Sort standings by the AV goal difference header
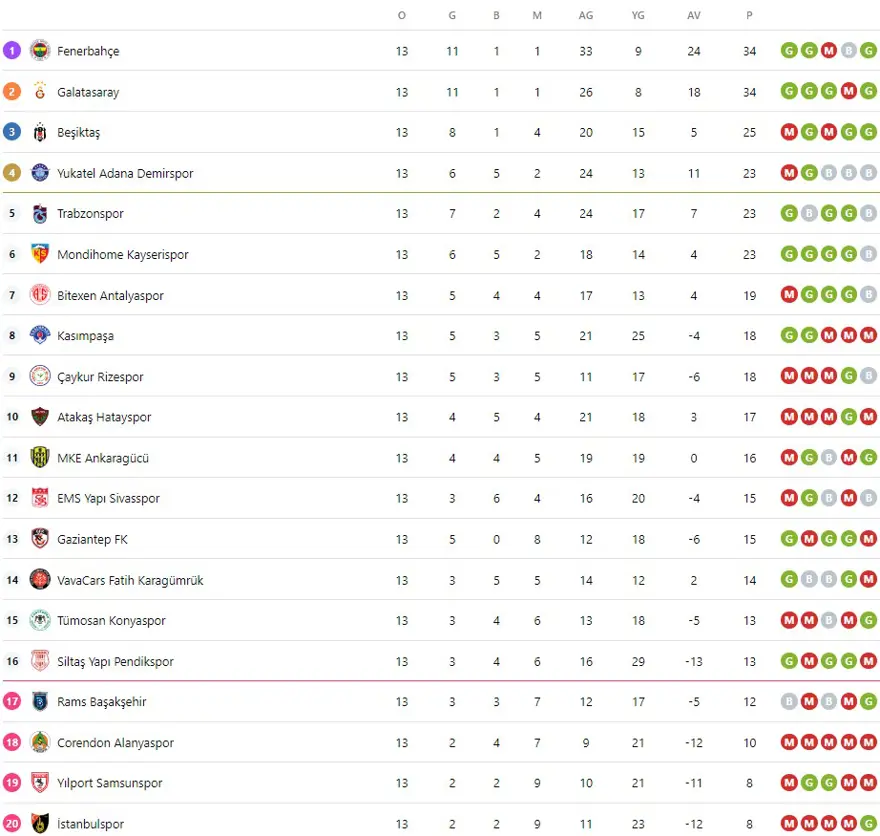 pyautogui.click(x=694, y=15)
